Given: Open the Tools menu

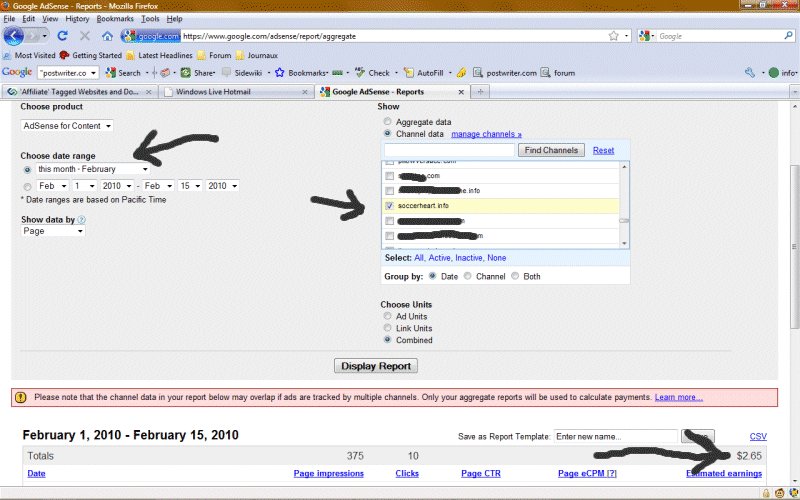Looking at the screenshot, I should click(x=150, y=19).
